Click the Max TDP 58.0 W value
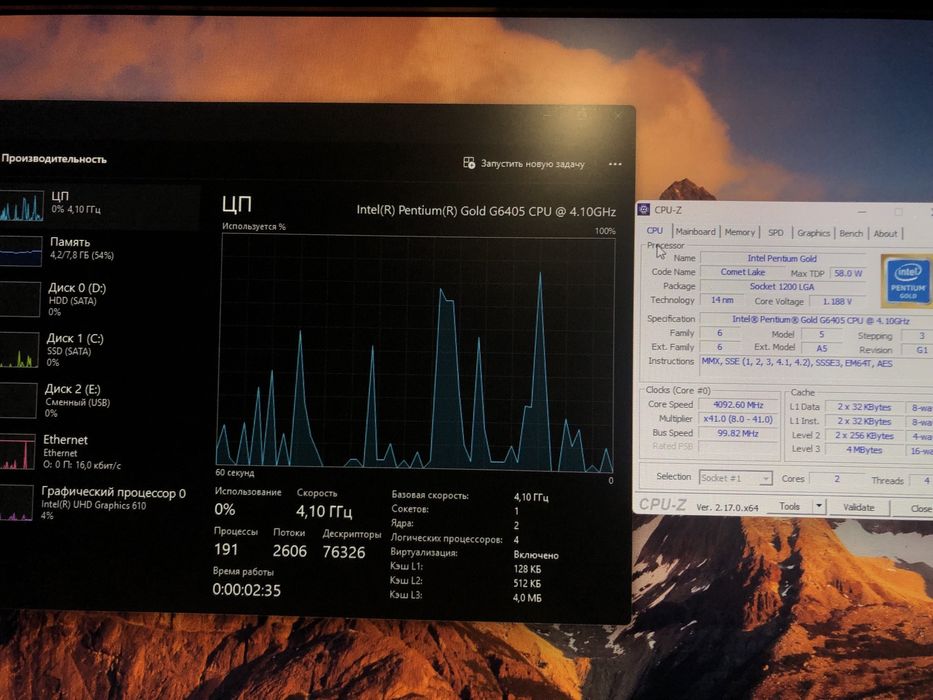933x700 pixels. click(847, 273)
